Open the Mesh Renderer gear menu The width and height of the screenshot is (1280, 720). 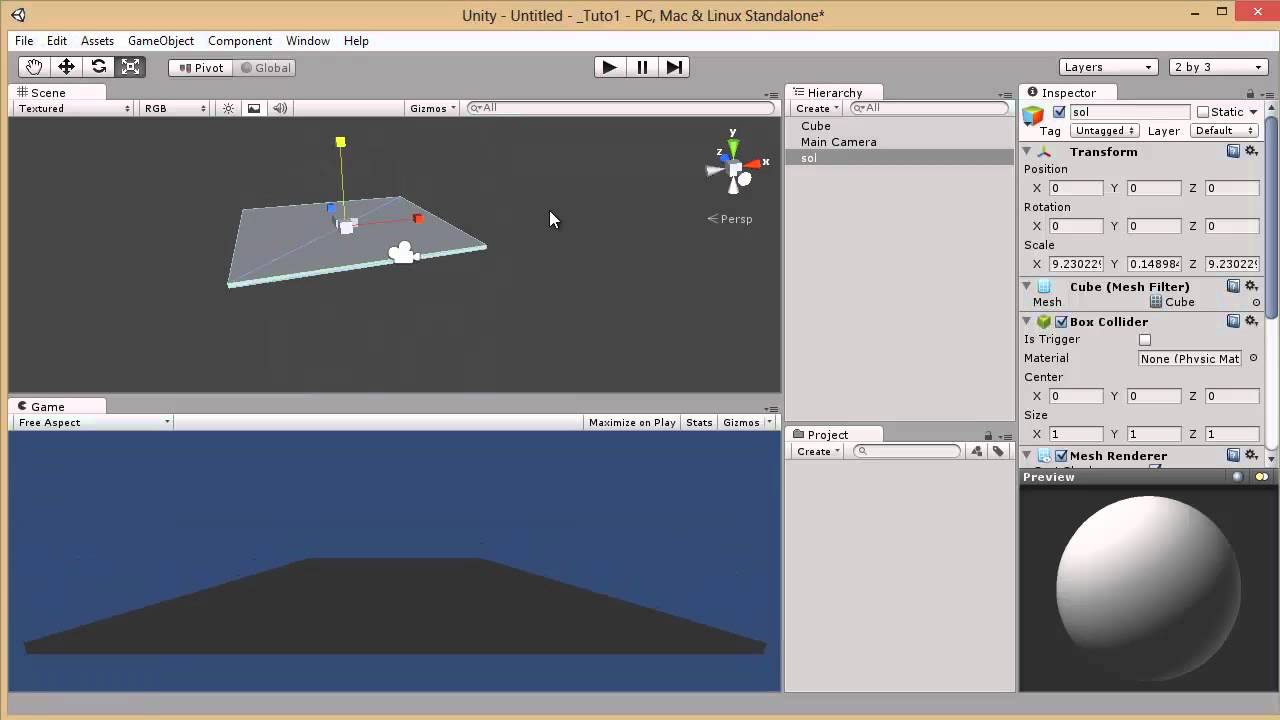point(1251,455)
